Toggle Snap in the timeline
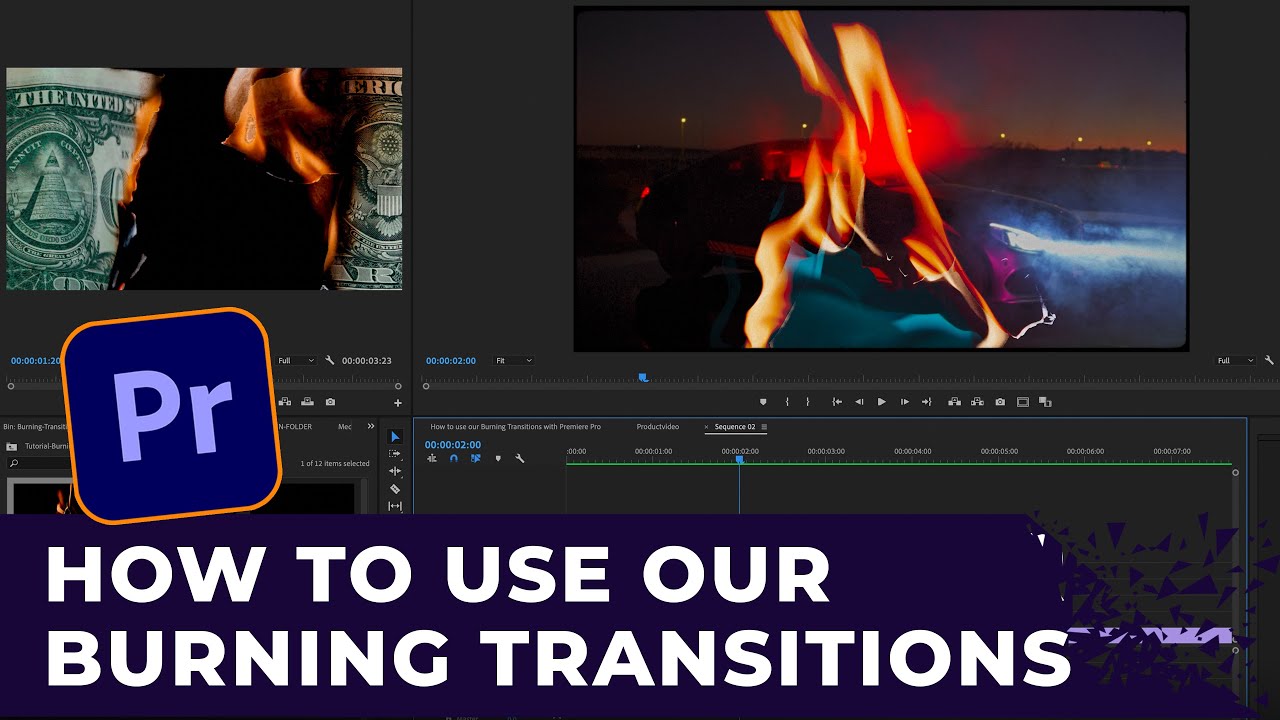The image size is (1280, 720). point(454,458)
